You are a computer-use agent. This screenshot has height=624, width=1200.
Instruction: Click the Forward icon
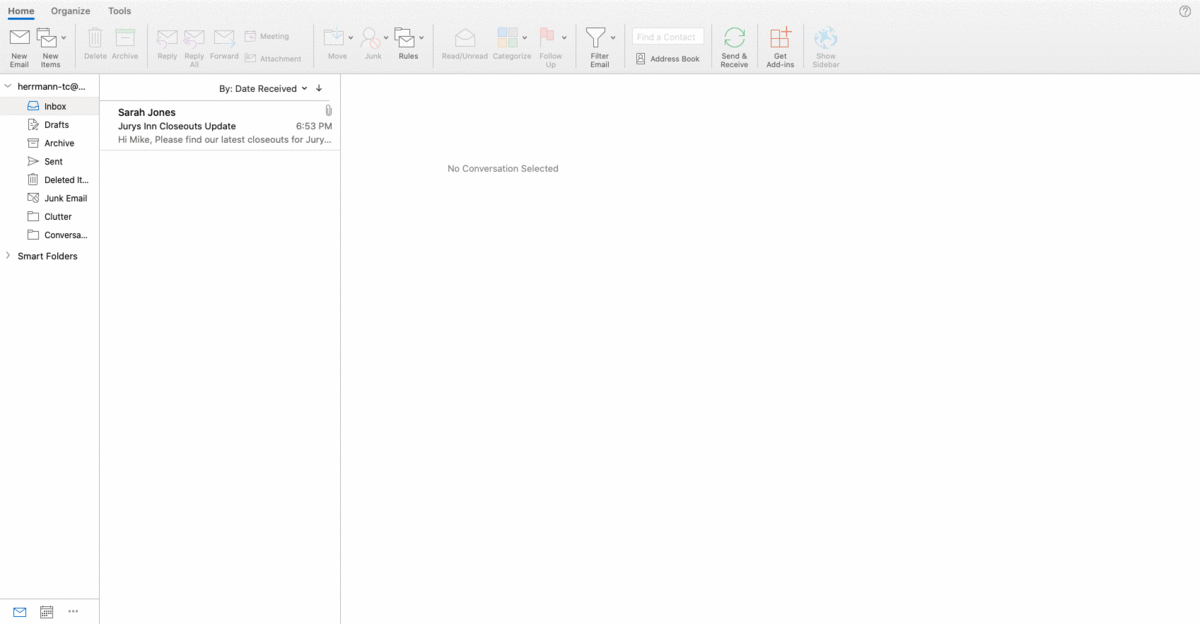pos(224,38)
